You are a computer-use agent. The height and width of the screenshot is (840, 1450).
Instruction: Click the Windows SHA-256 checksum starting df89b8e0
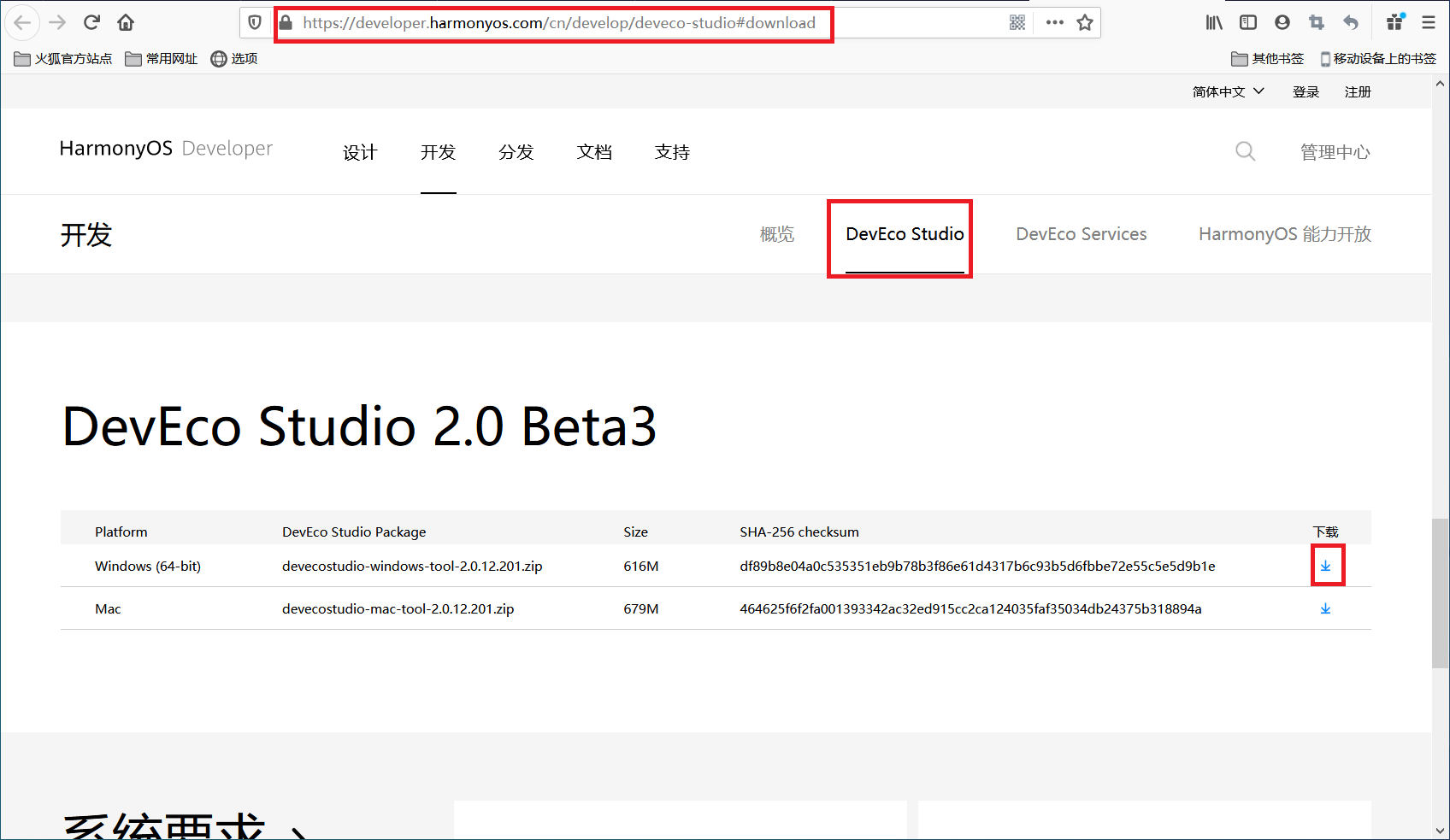977,566
